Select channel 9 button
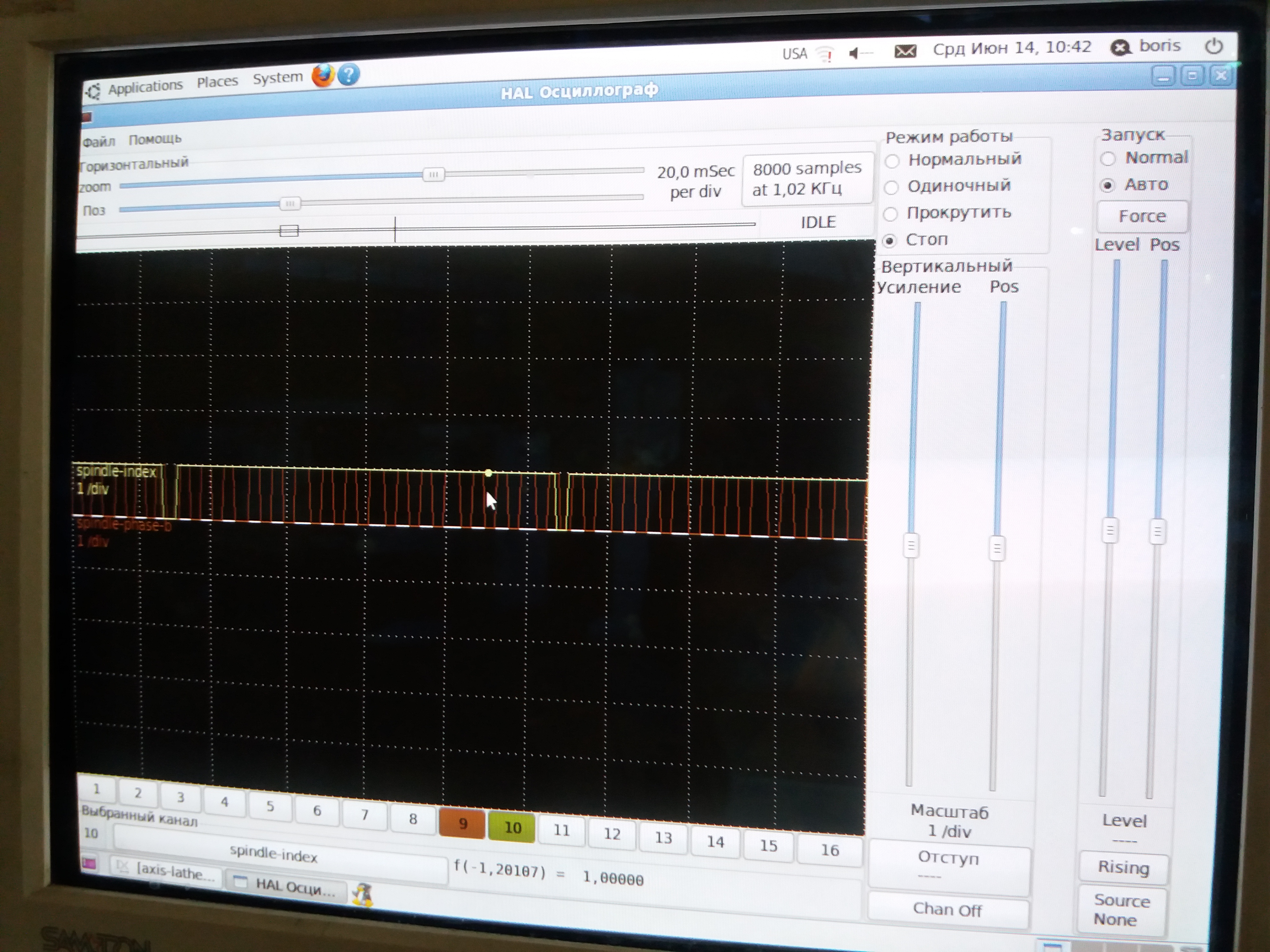 point(462,823)
